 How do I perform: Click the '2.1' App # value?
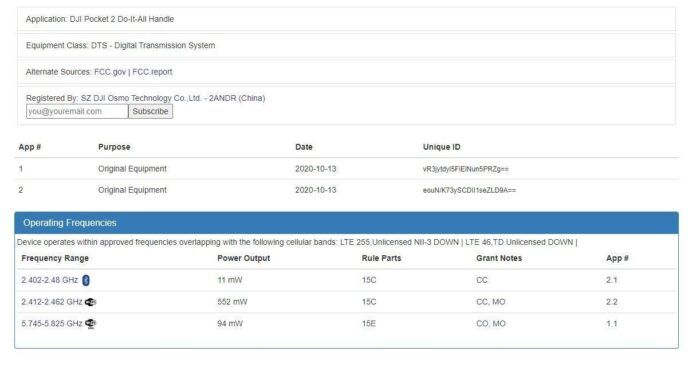[612, 280]
